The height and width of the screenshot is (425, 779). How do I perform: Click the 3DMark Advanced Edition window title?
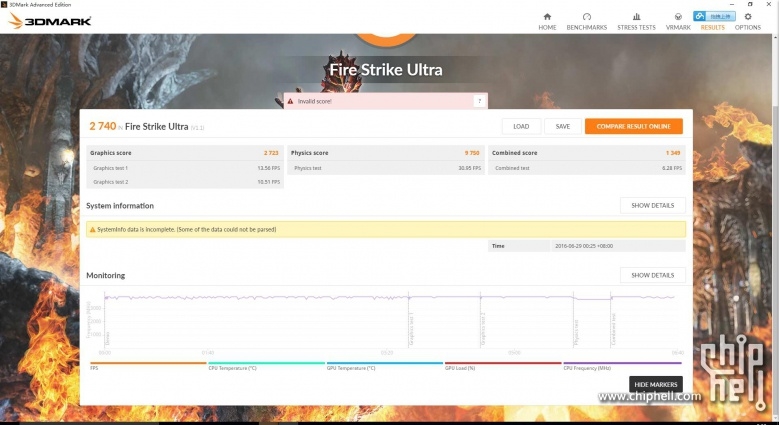pos(40,4)
